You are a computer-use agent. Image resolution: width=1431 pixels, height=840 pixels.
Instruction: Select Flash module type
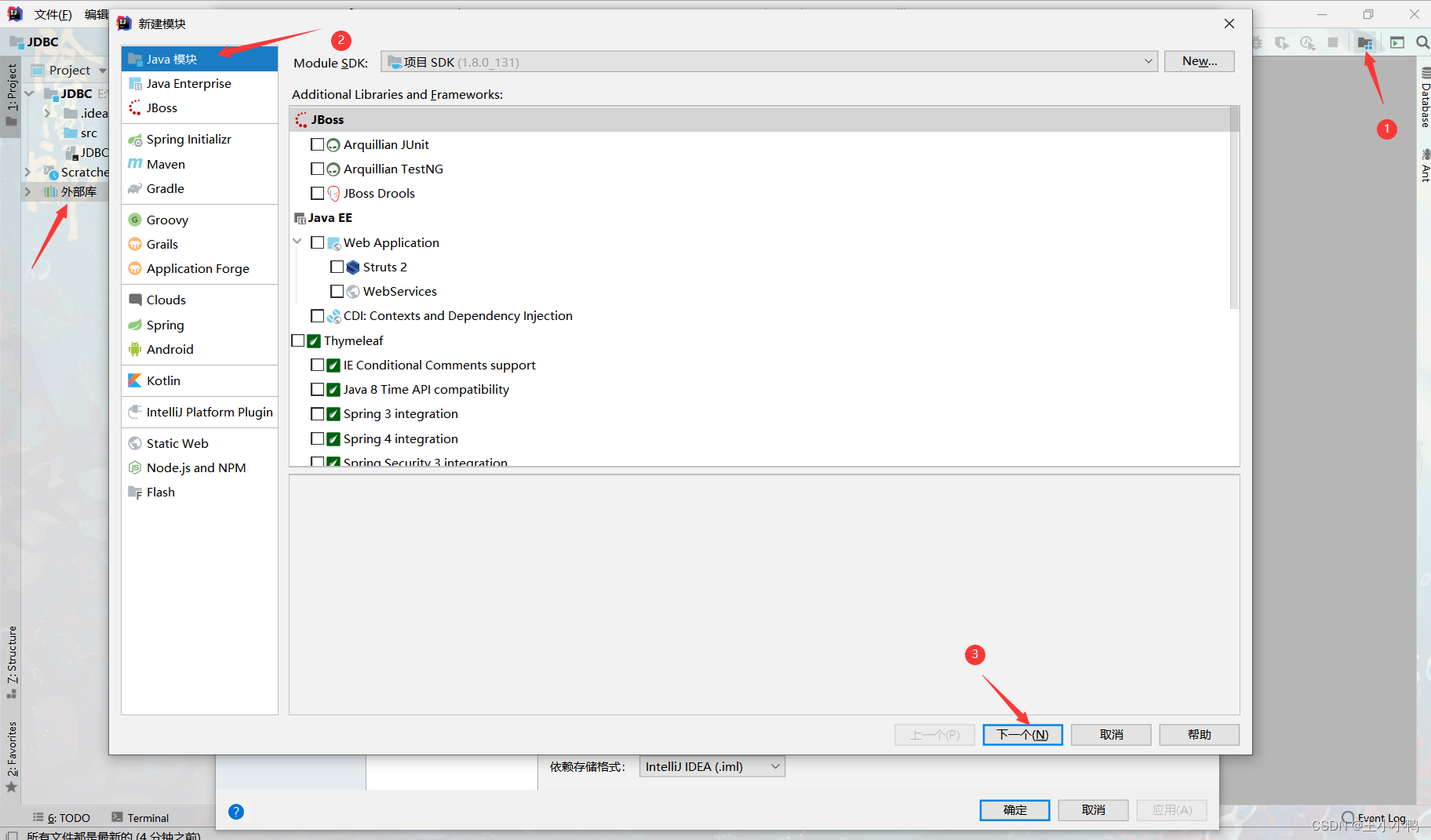[199, 492]
